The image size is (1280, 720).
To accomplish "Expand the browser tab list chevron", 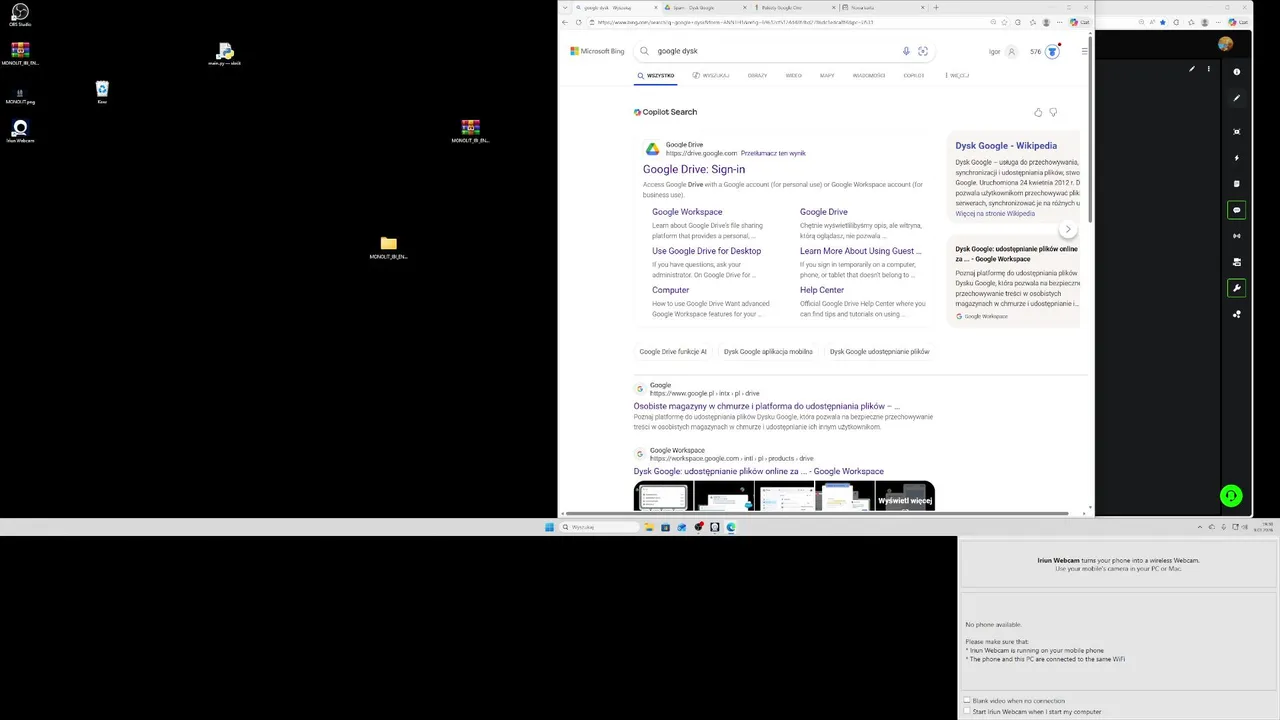I will point(565,7).
